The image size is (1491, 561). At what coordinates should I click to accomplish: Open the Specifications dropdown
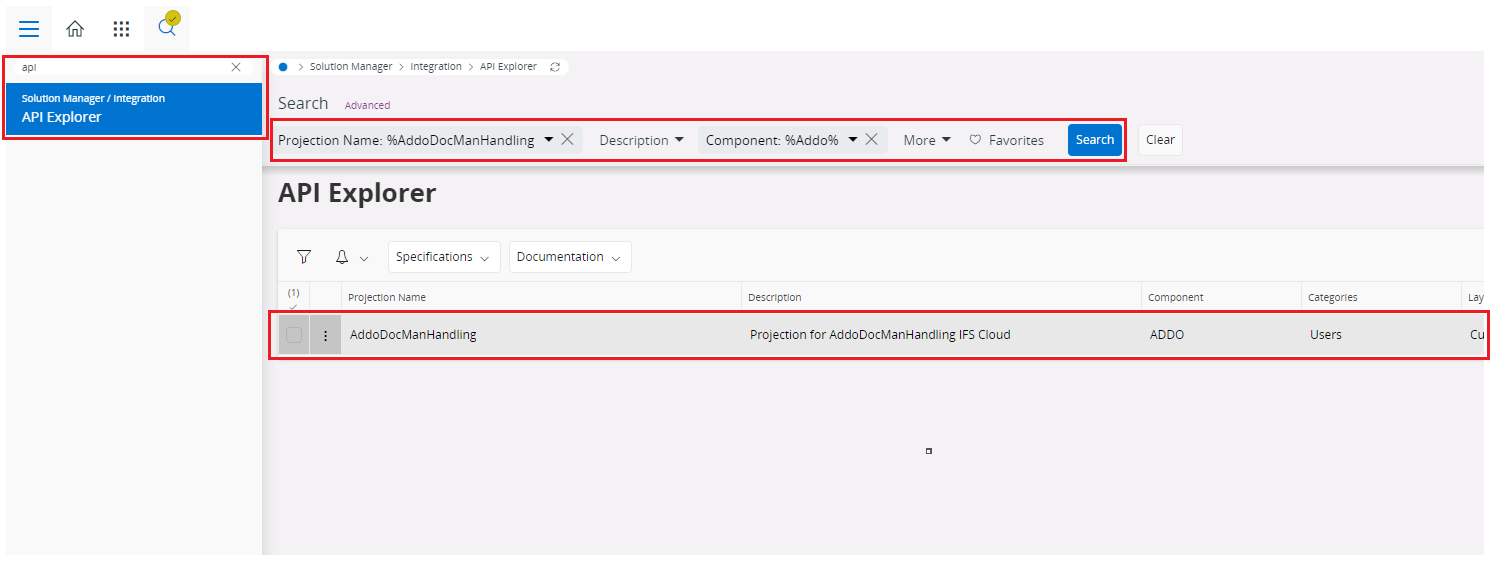(444, 257)
